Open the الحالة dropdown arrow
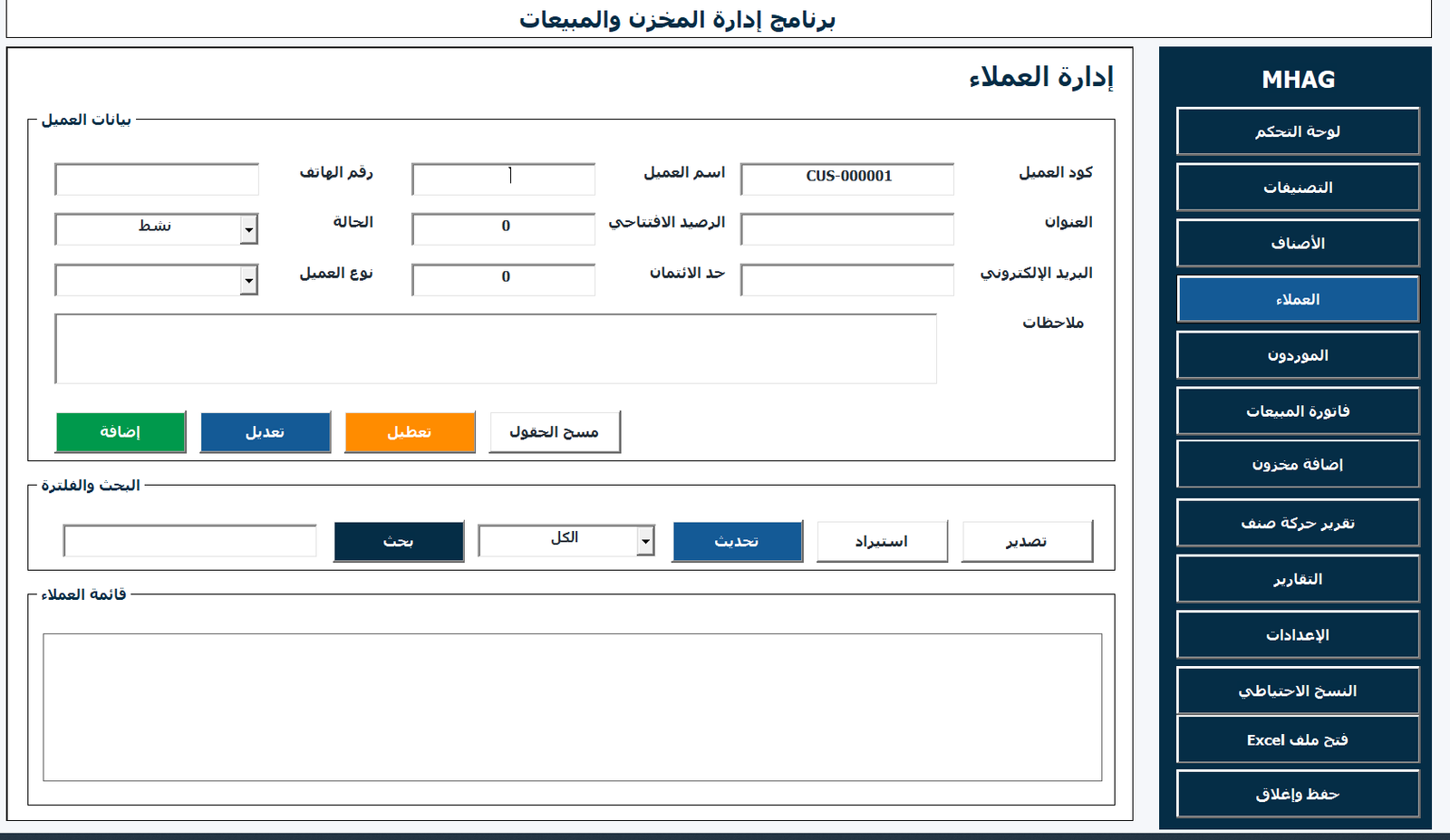 (248, 230)
